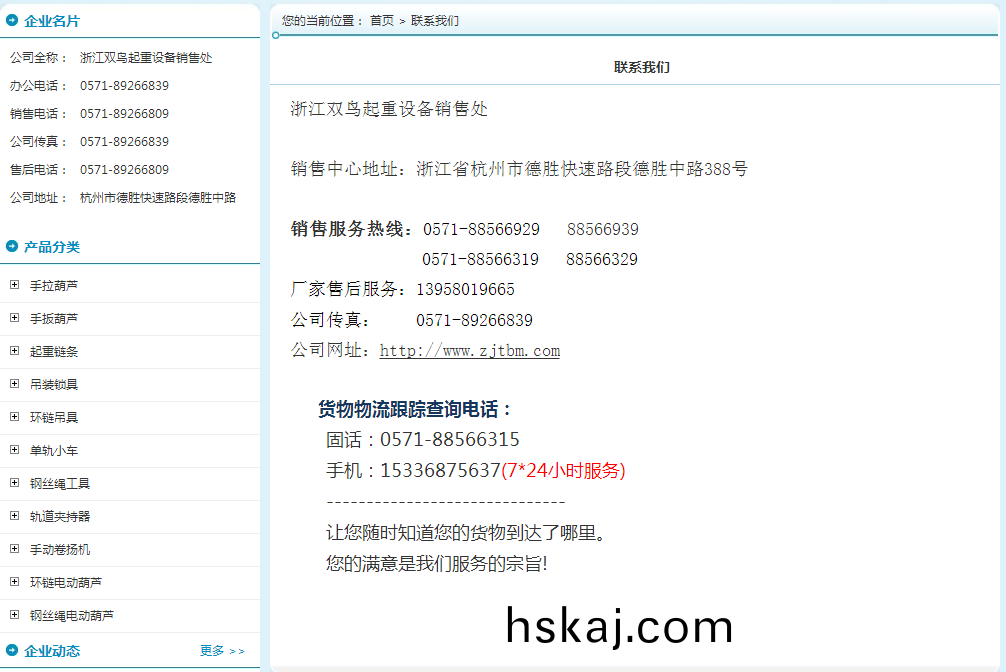Click plus icon next to 环链吊具
This screenshot has width=1006, height=672.
(14, 417)
